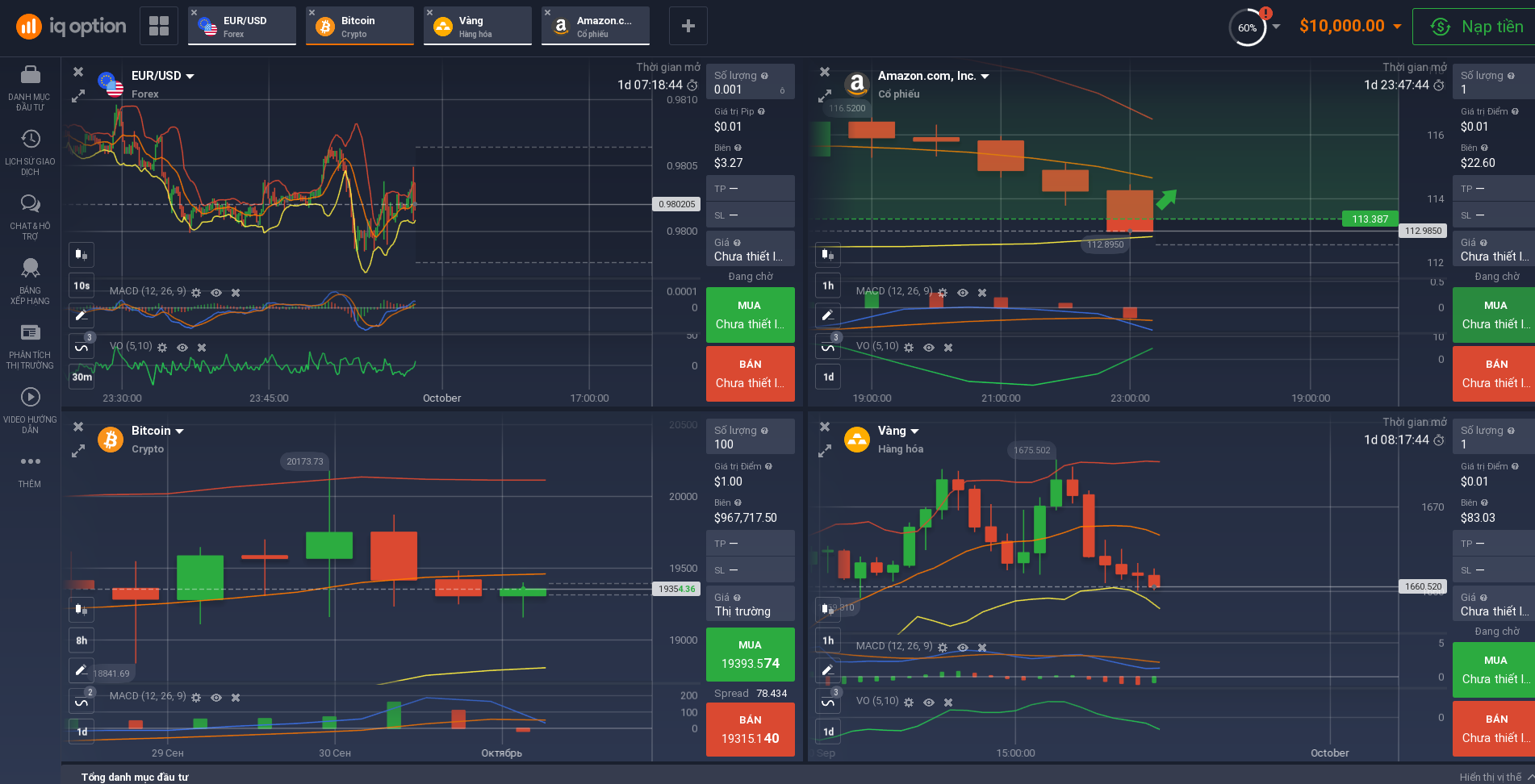Viewport: 1535px width, 784px height.
Task: Toggle VO indicator eye on Amazon chart
Action: 929,348
